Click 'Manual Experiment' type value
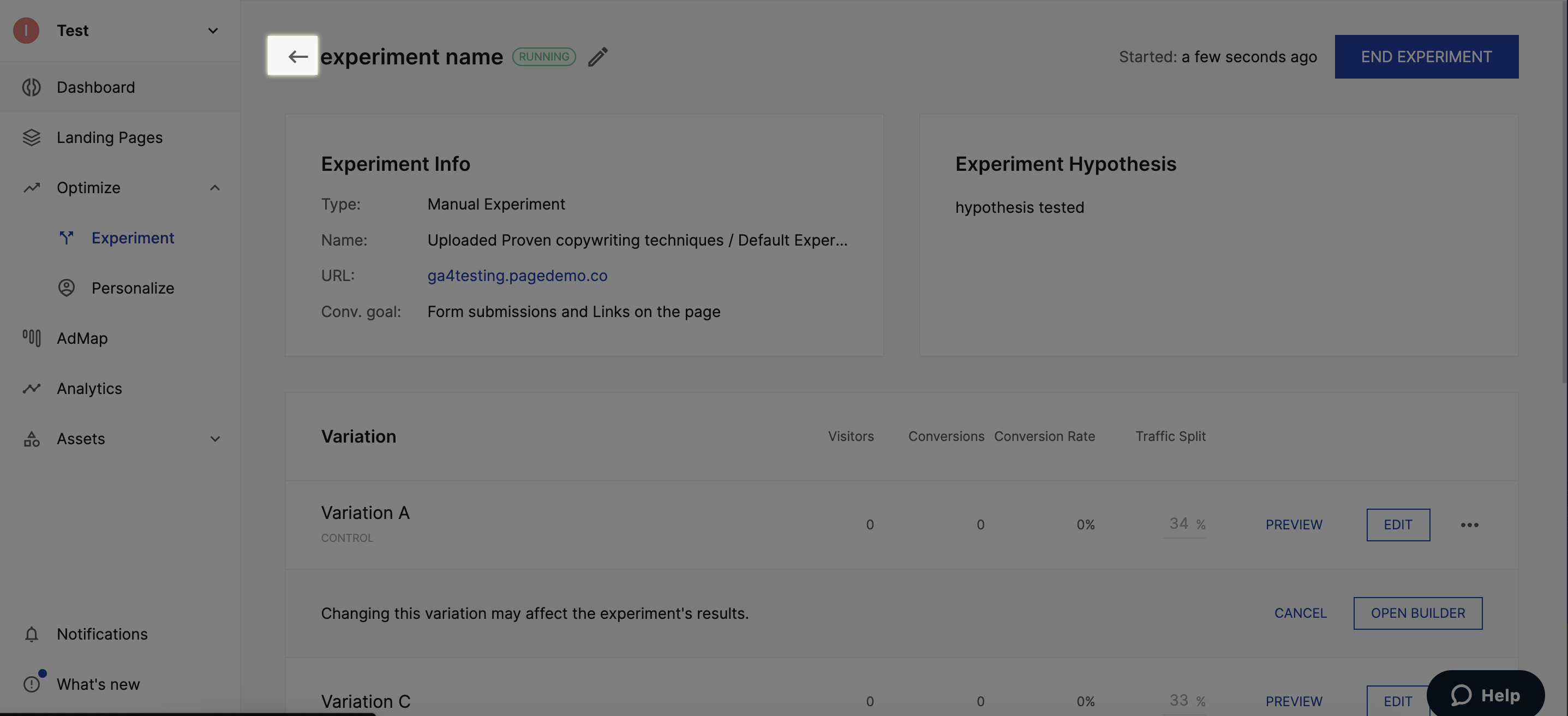The image size is (1568, 716). pyautogui.click(x=496, y=204)
